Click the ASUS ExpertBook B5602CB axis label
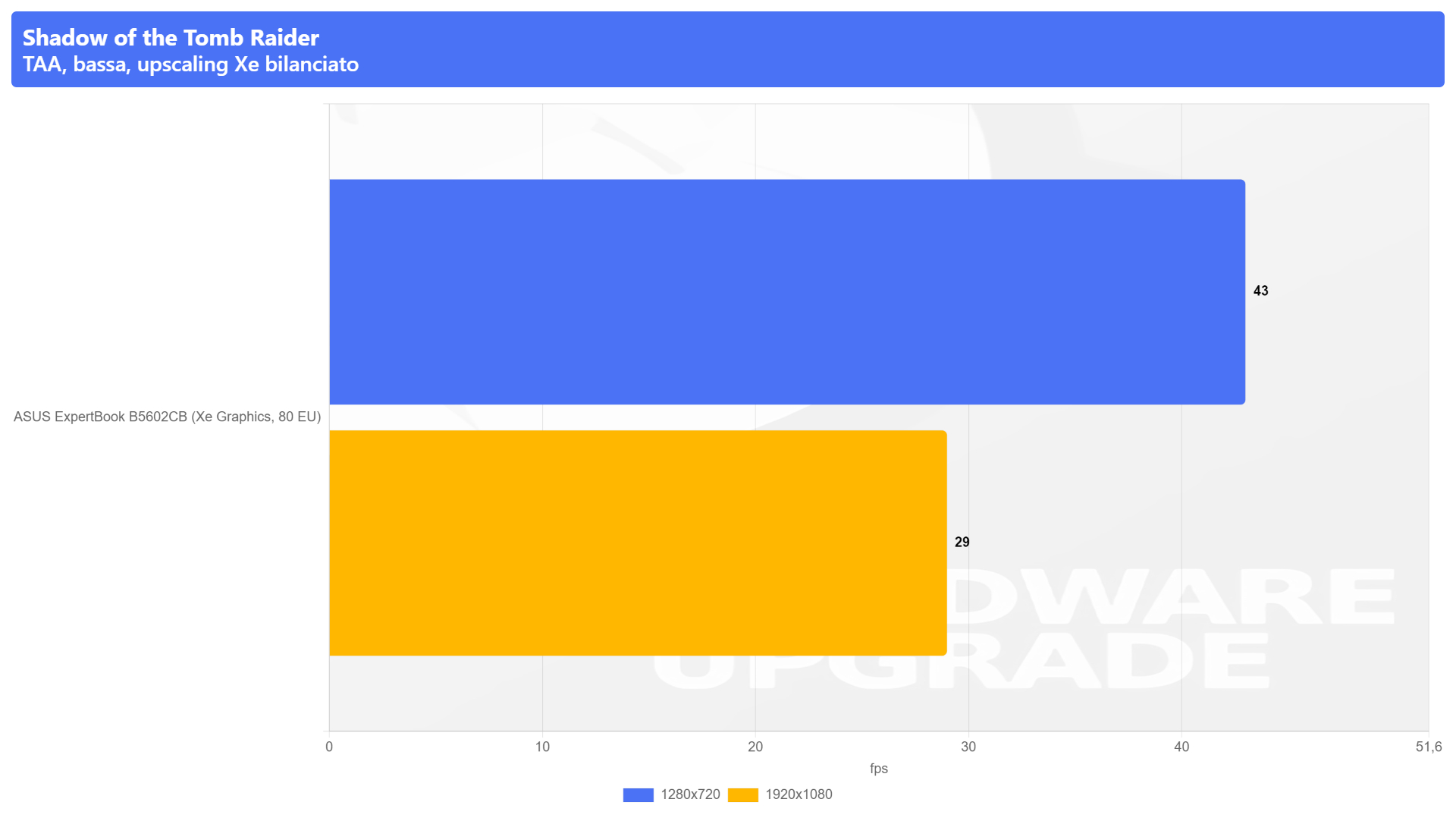The width and height of the screenshot is (1456, 821). coord(167,417)
